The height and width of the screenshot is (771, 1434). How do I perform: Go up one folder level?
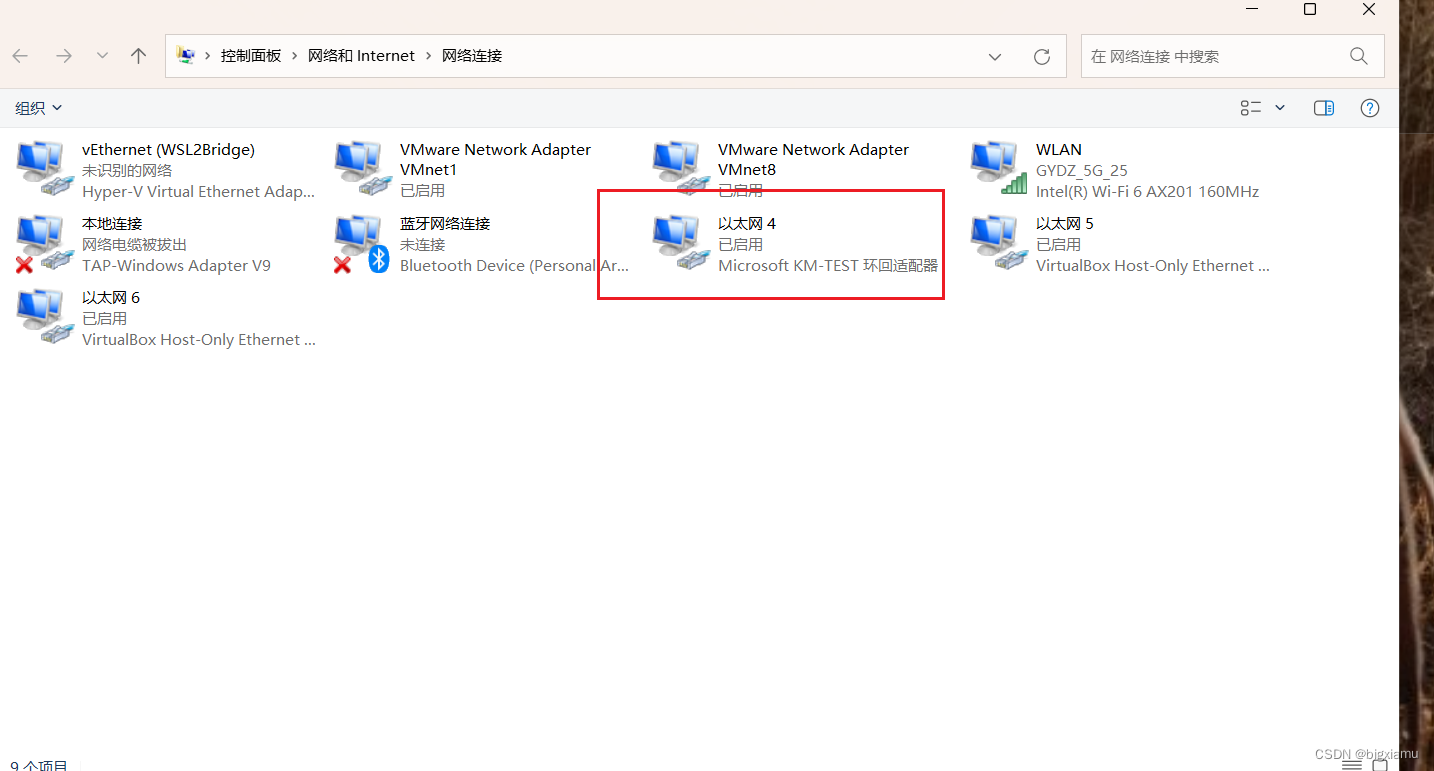[139, 56]
